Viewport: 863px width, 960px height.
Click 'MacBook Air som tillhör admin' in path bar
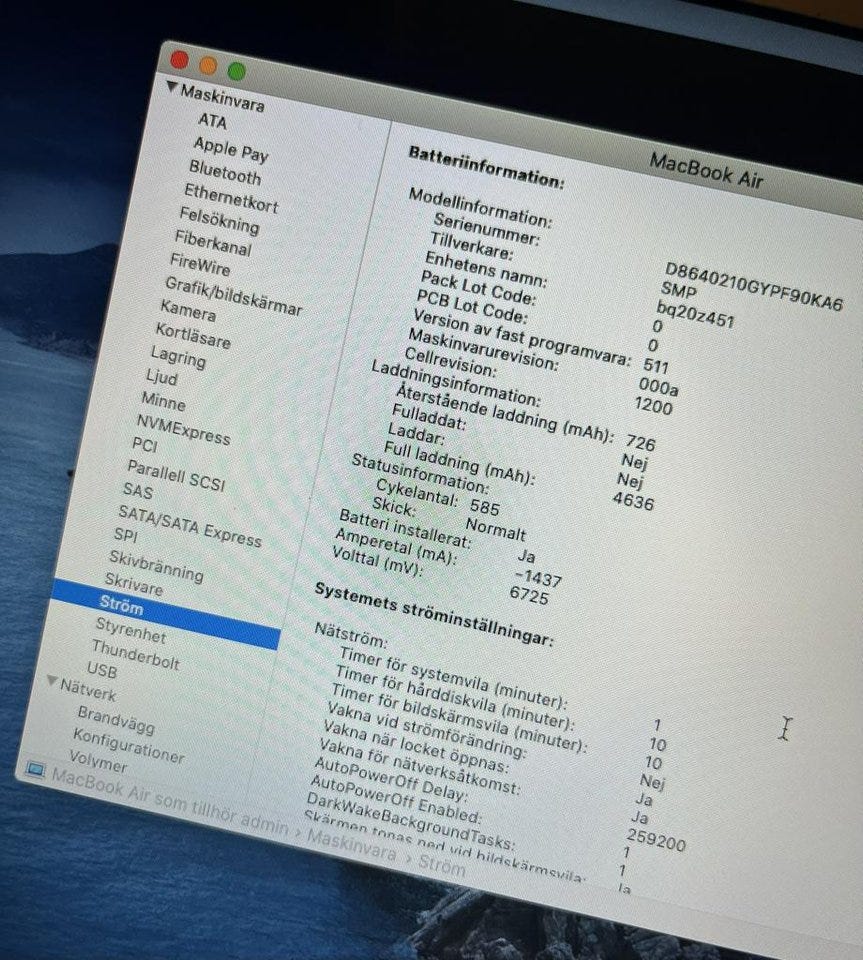170,801
